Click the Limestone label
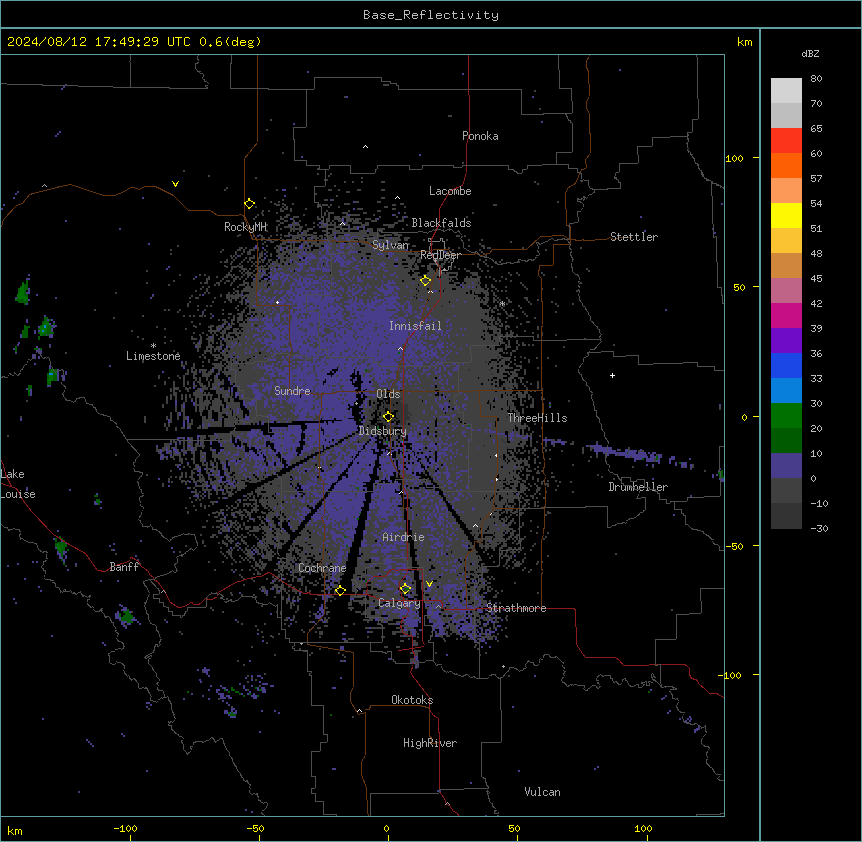The image size is (862, 842). click(153, 356)
